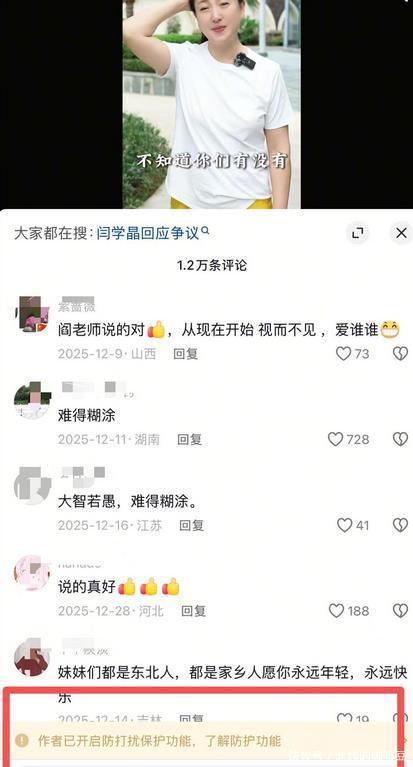
Task: Open 了解防护功能 in the notice banner
Action: [x=243, y=740]
